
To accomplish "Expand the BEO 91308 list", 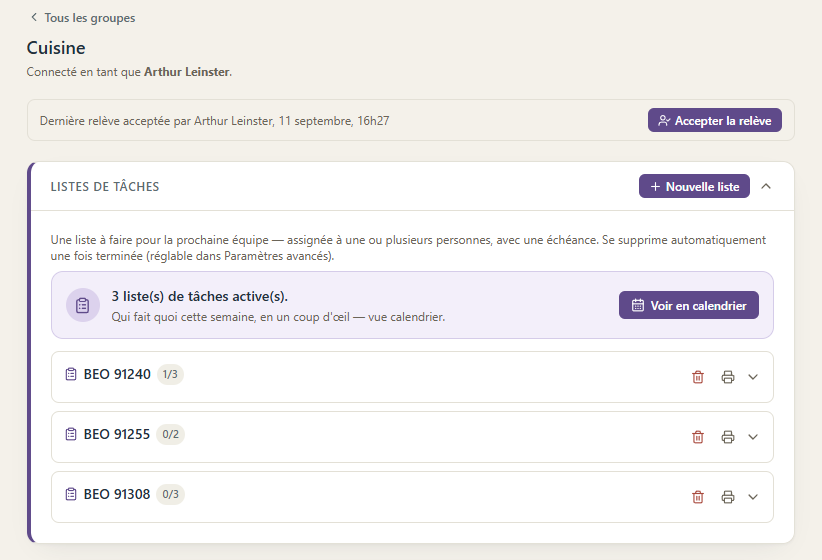I will coord(753,497).
